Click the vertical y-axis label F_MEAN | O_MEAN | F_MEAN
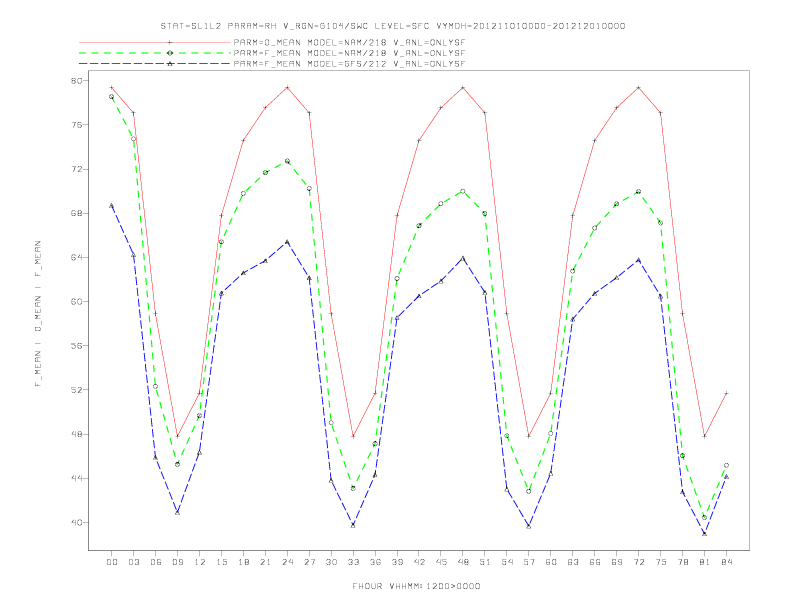 pyautogui.click(x=38, y=314)
